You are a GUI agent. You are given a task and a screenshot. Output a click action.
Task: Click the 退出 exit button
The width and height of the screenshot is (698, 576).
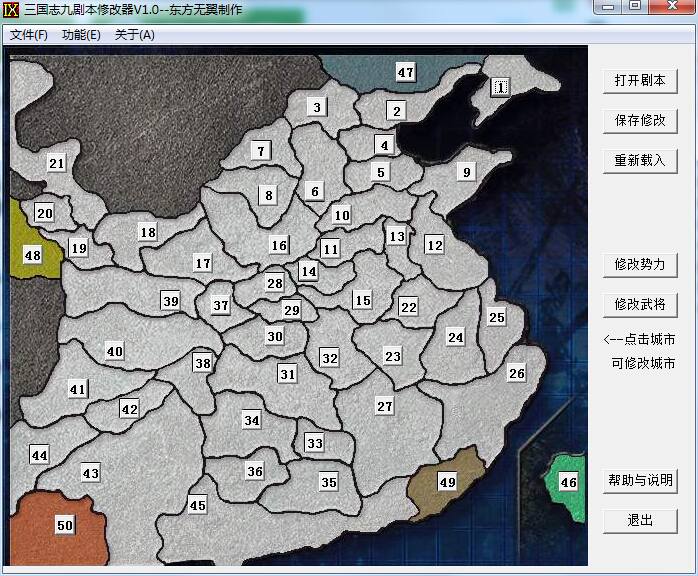pyautogui.click(x=640, y=520)
